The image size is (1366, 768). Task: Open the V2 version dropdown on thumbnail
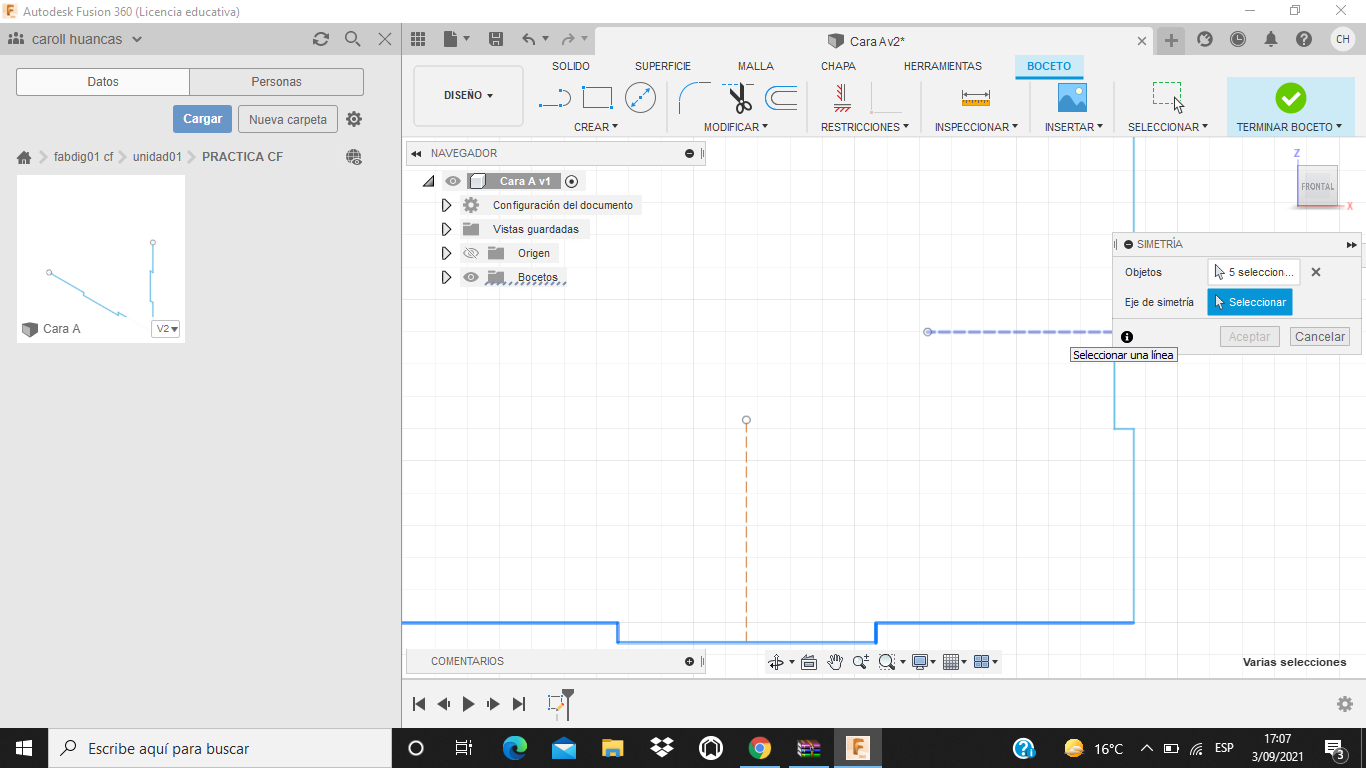point(165,329)
